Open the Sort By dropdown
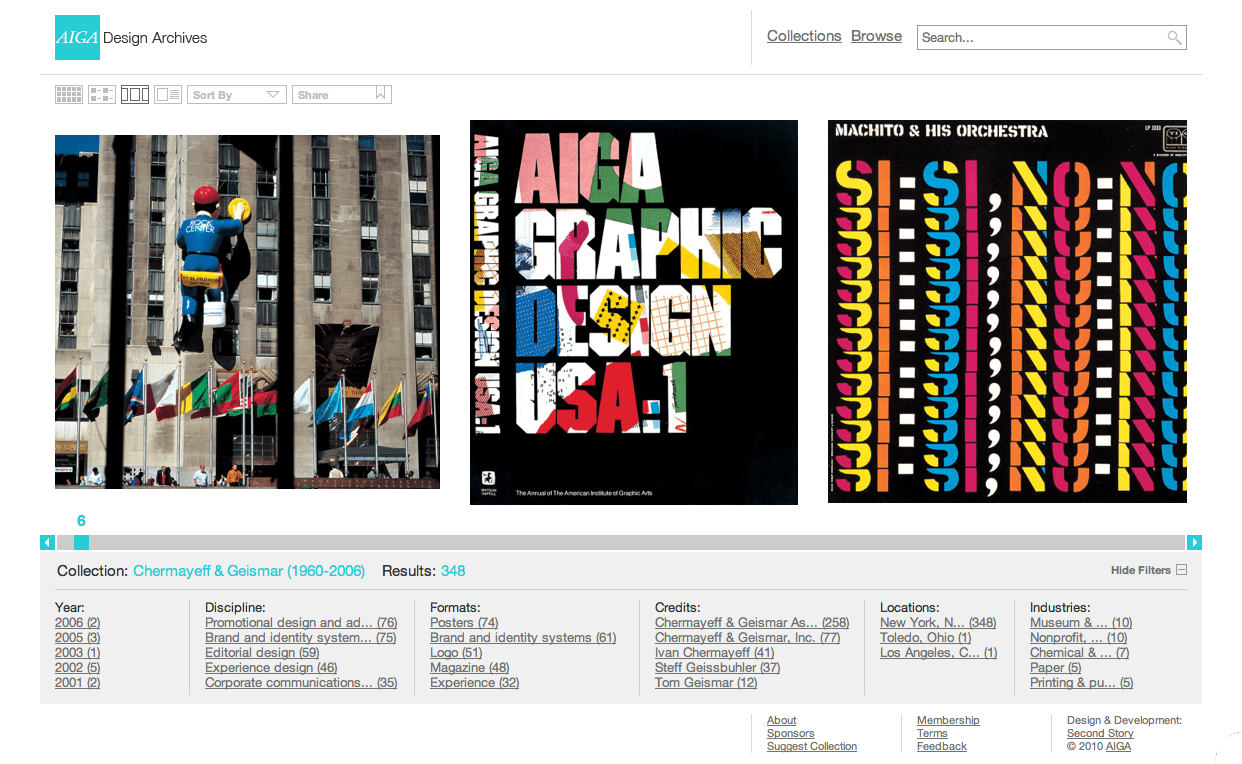 pos(237,95)
